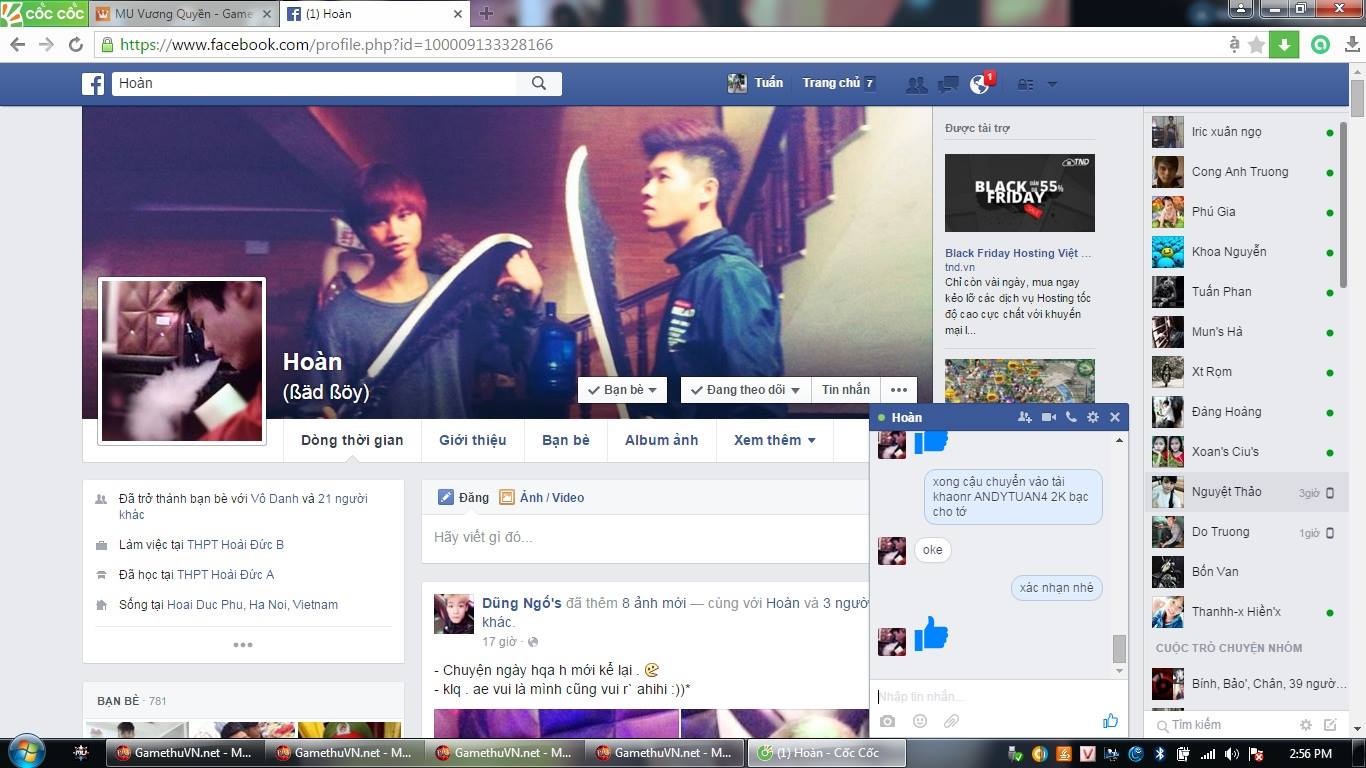Open the Bạn bè friend status dropdown
Screen dimensions: 1366x768
click(622, 390)
